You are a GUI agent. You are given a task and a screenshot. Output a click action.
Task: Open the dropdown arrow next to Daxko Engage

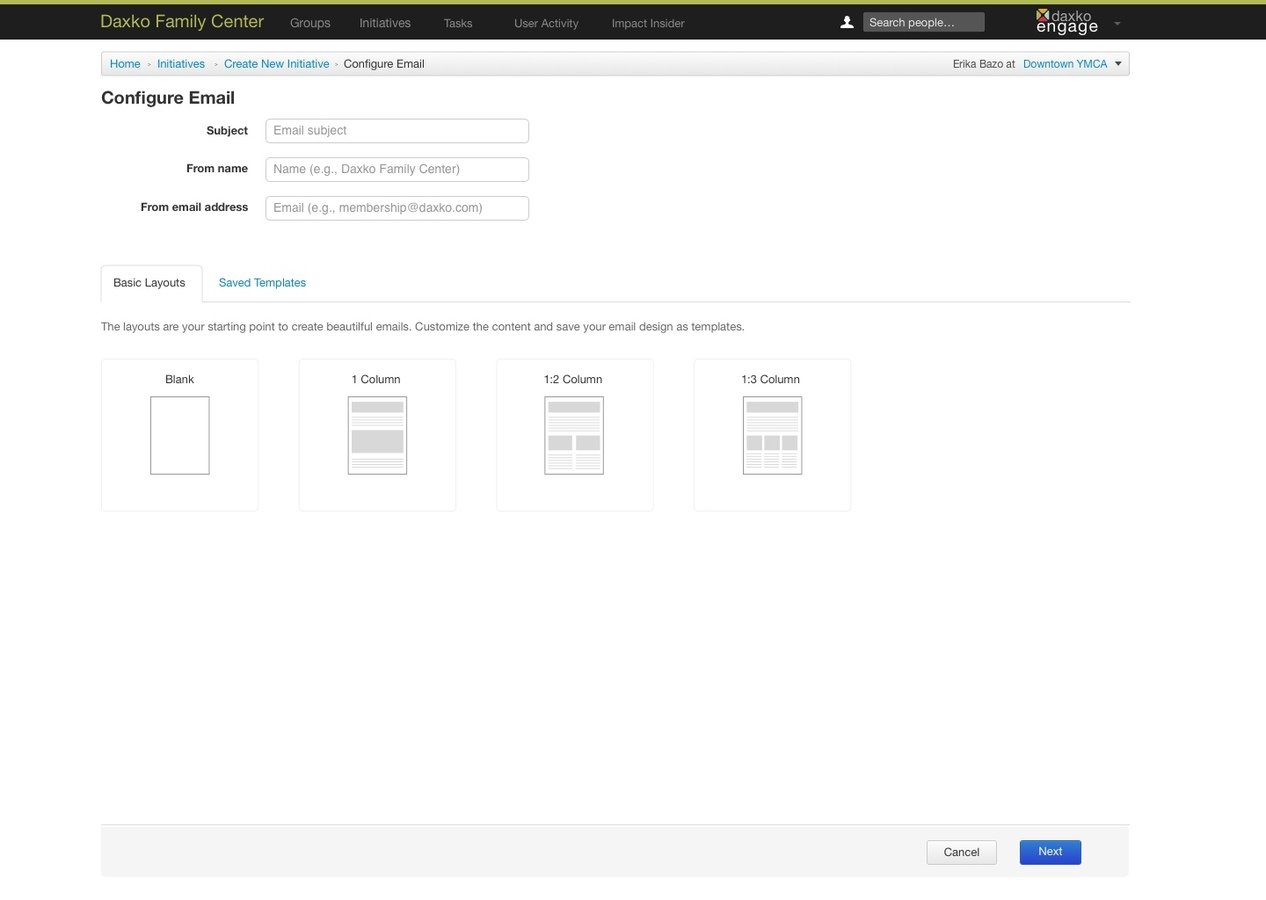[1117, 23]
